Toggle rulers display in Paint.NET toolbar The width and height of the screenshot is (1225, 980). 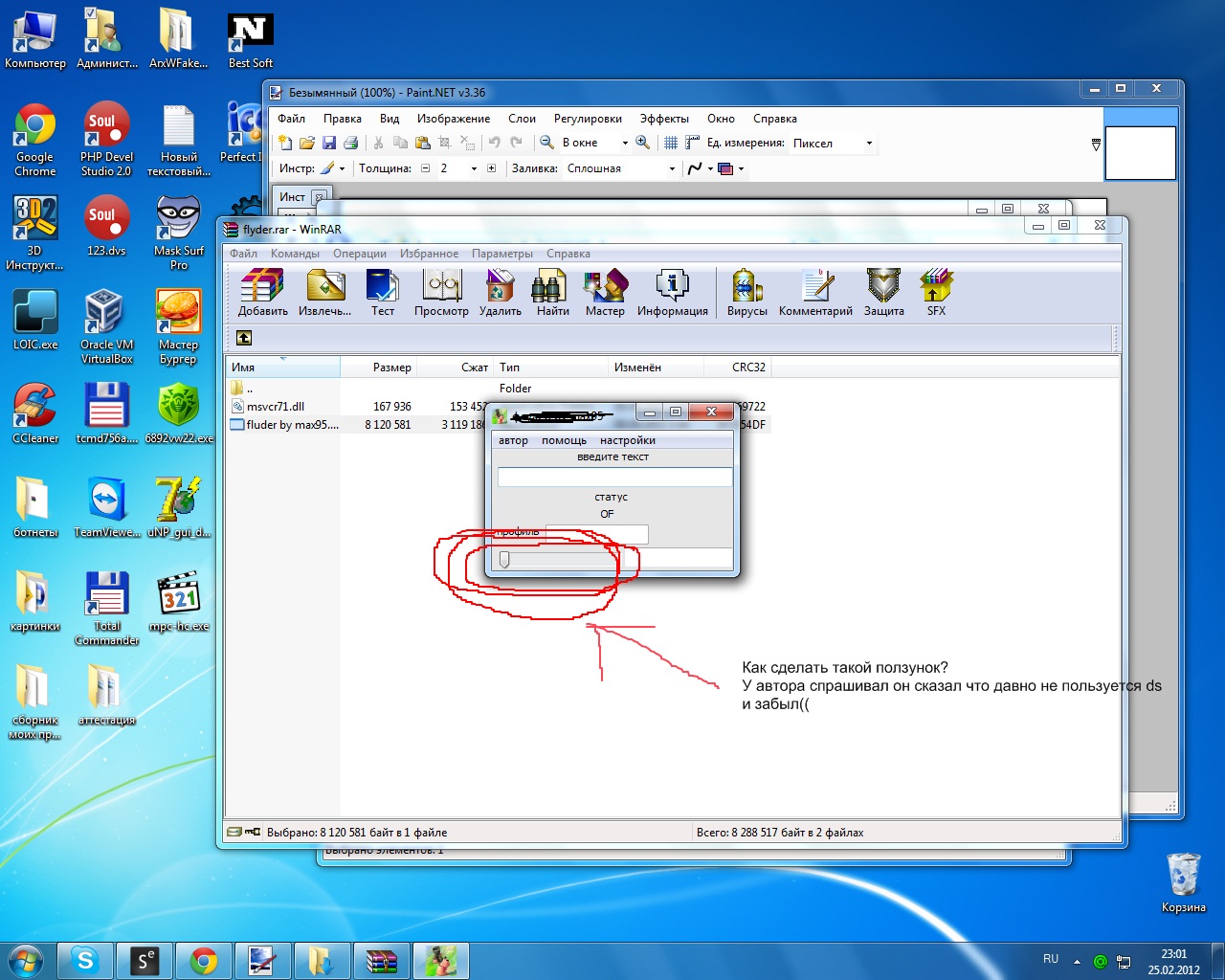(x=692, y=143)
